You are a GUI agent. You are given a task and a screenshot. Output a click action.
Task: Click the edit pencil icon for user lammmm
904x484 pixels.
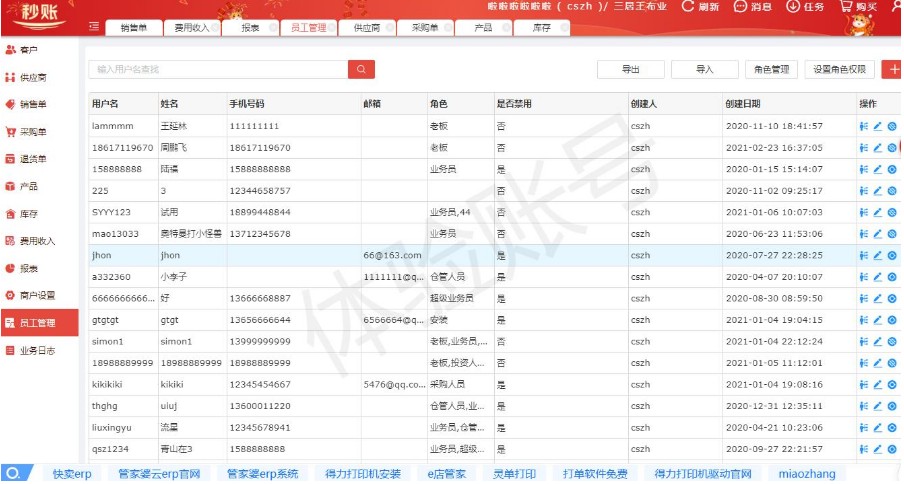click(877, 126)
